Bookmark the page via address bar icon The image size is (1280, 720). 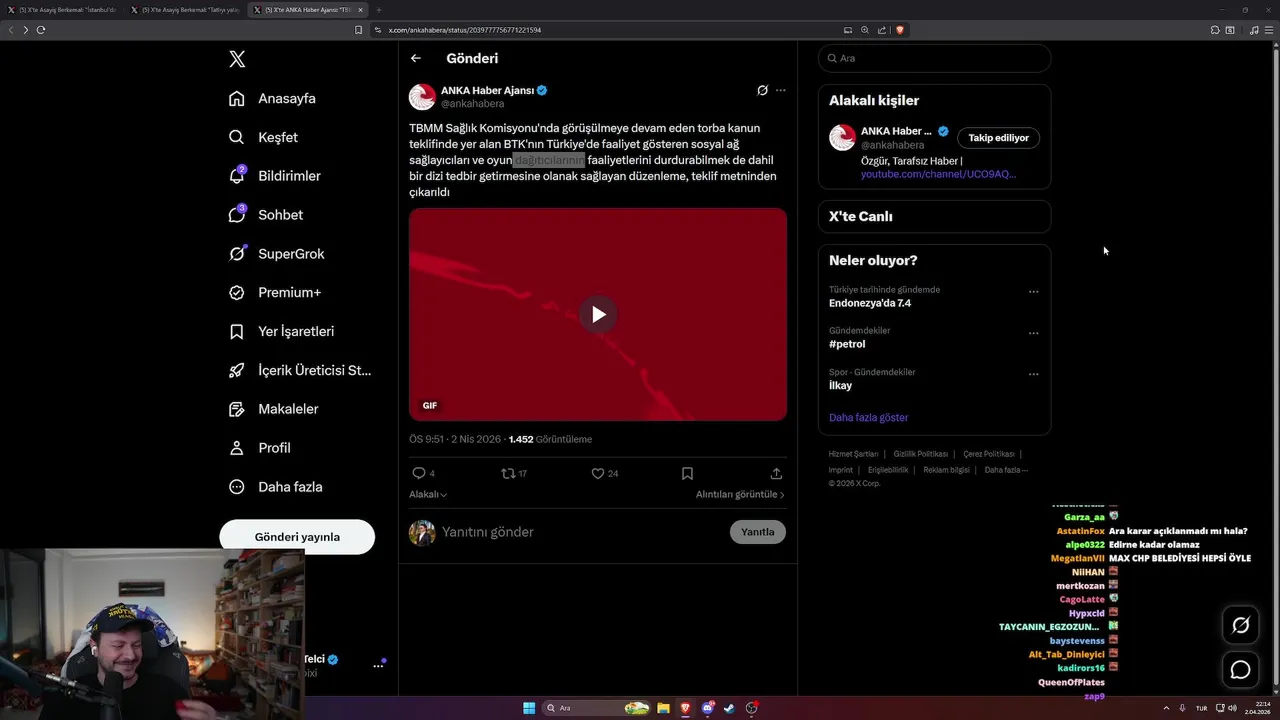coord(358,30)
